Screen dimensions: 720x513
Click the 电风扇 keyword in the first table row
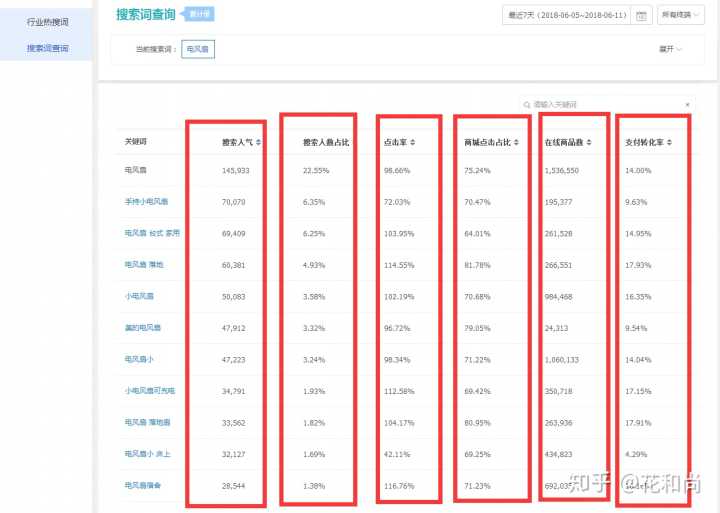pos(135,170)
